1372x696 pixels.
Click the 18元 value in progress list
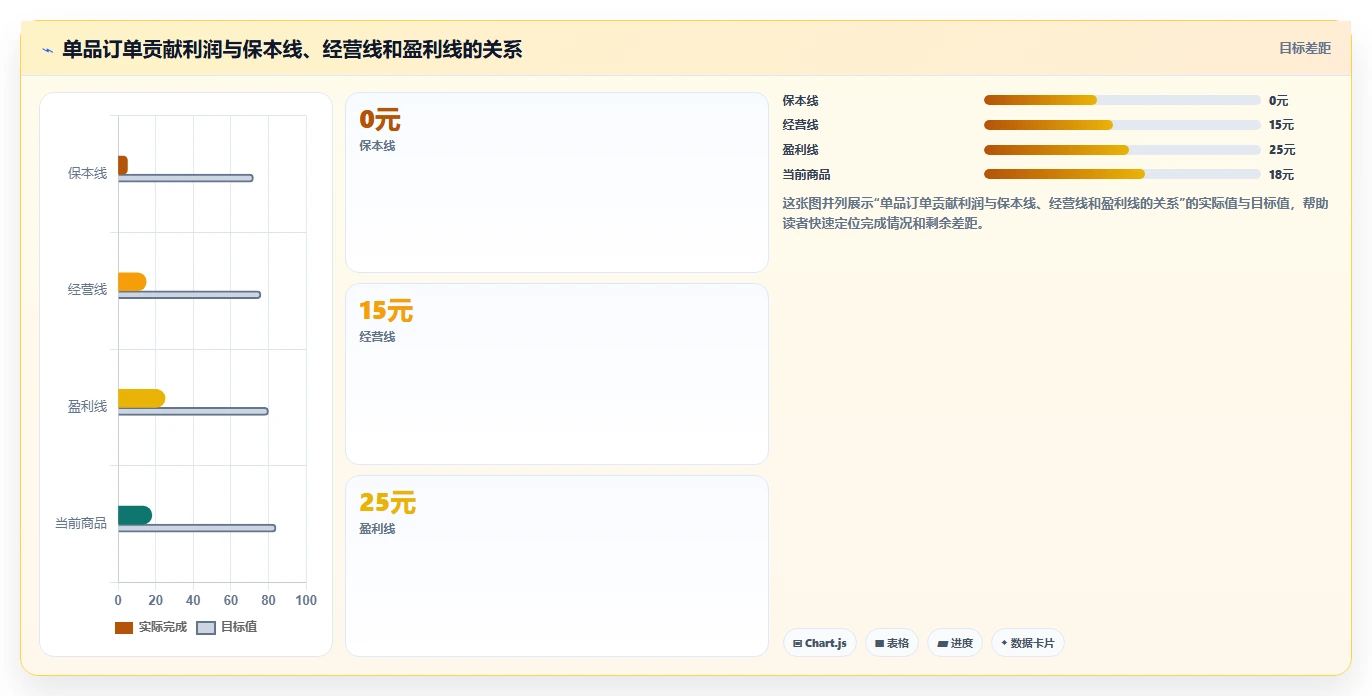tap(1281, 175)
